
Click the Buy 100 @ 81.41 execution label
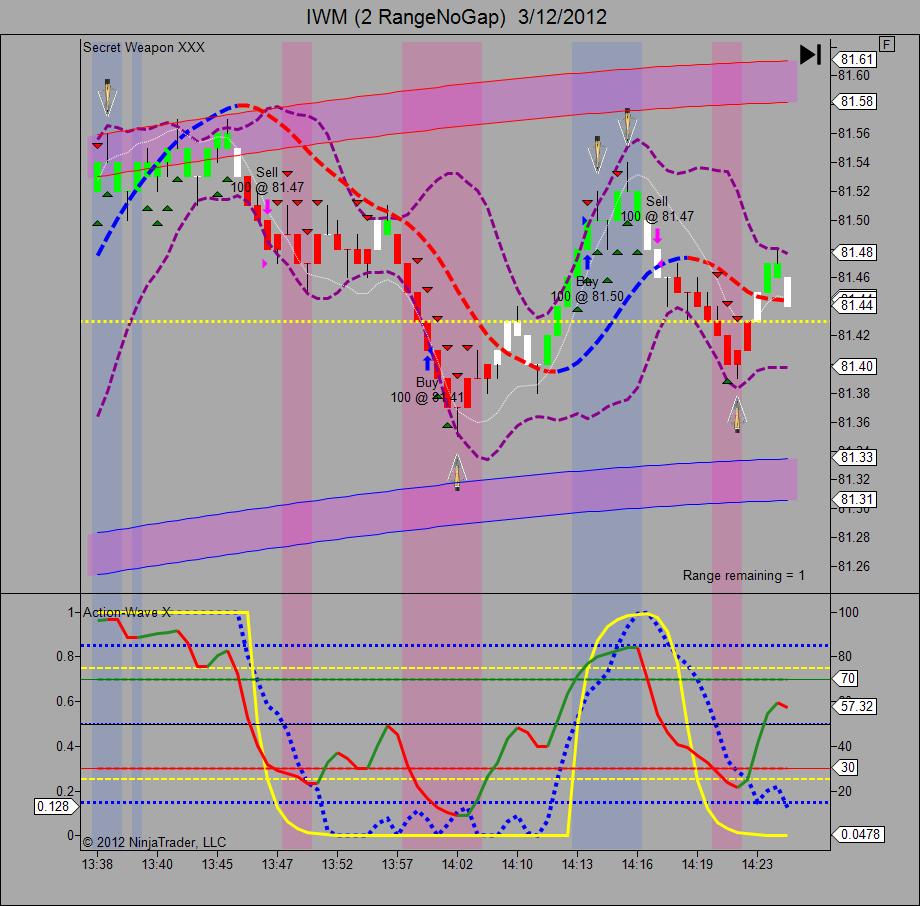click(x=427, y=390)
